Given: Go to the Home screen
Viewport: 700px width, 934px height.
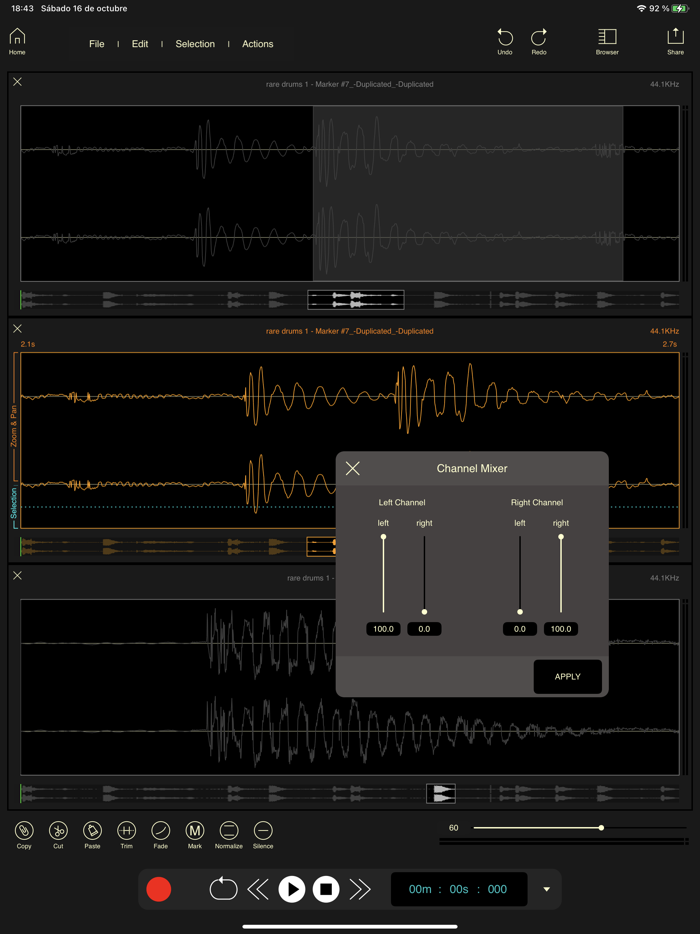Looking at the screenshot, I should pyautogui.click(x=17, y=42).
